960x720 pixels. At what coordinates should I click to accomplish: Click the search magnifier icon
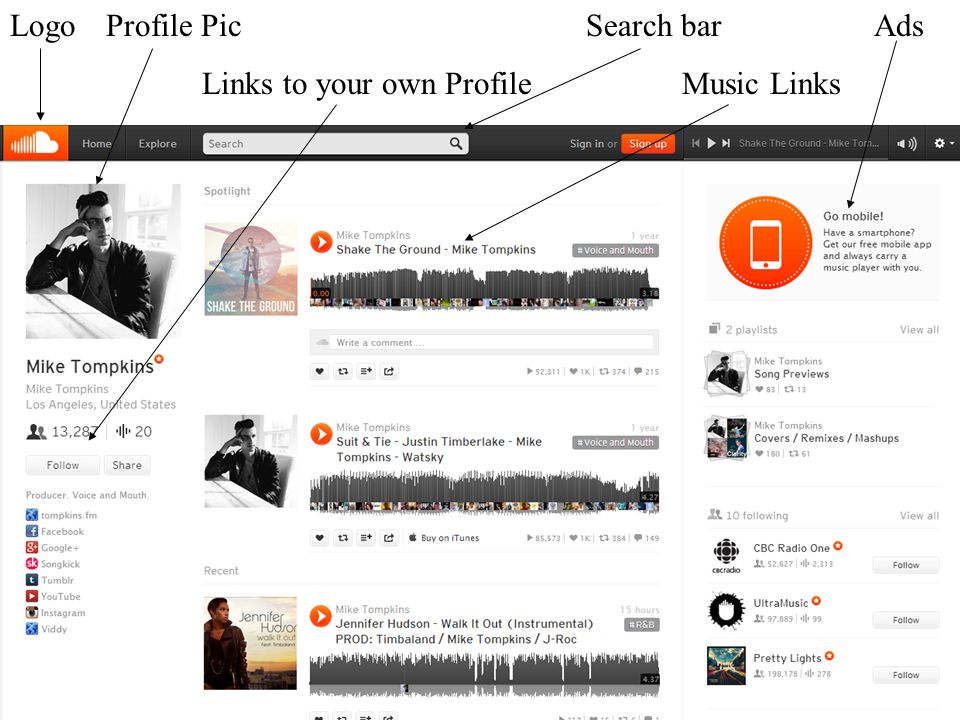pos(456,143)
